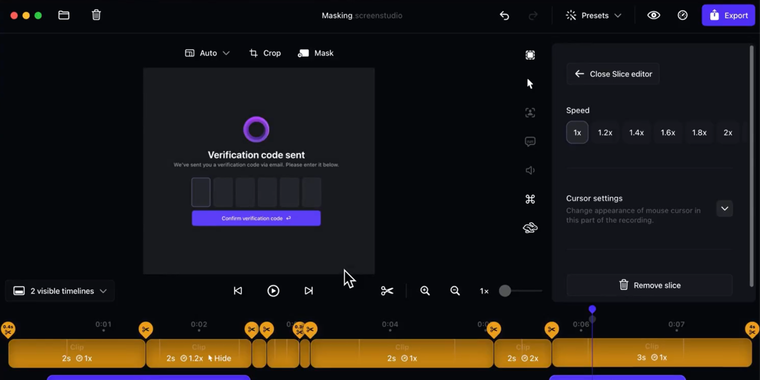The height and width of the screenshot is (380, 760).
Task: Select 1x speed
Action: coord(577,132)
